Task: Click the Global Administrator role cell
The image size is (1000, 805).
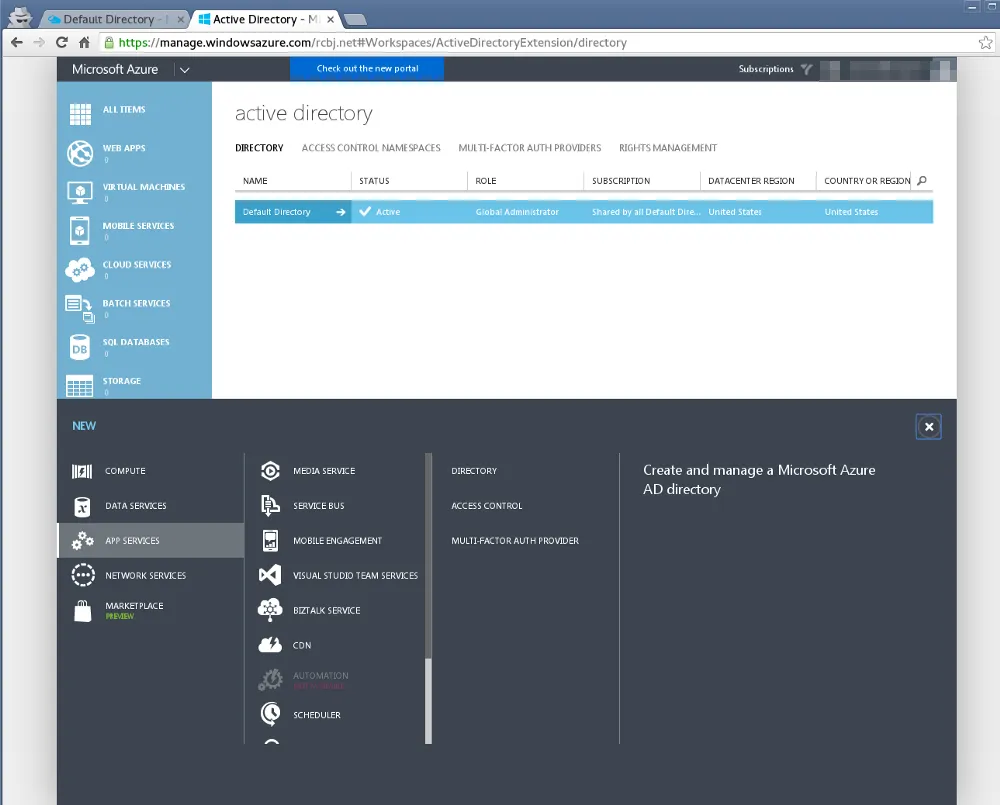Action: tap(517, 212)
